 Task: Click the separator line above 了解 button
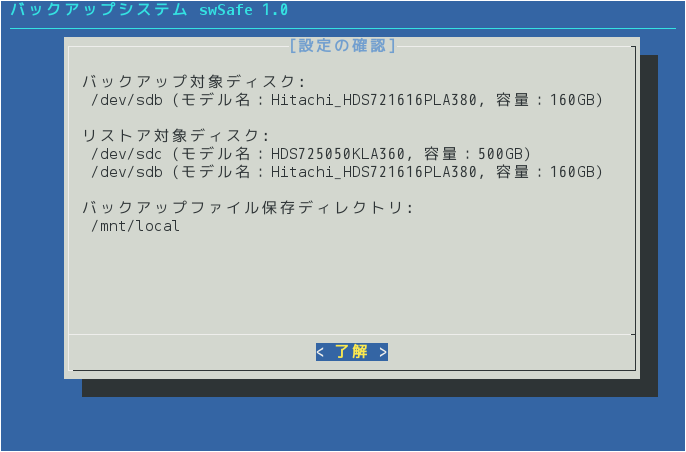352,335
